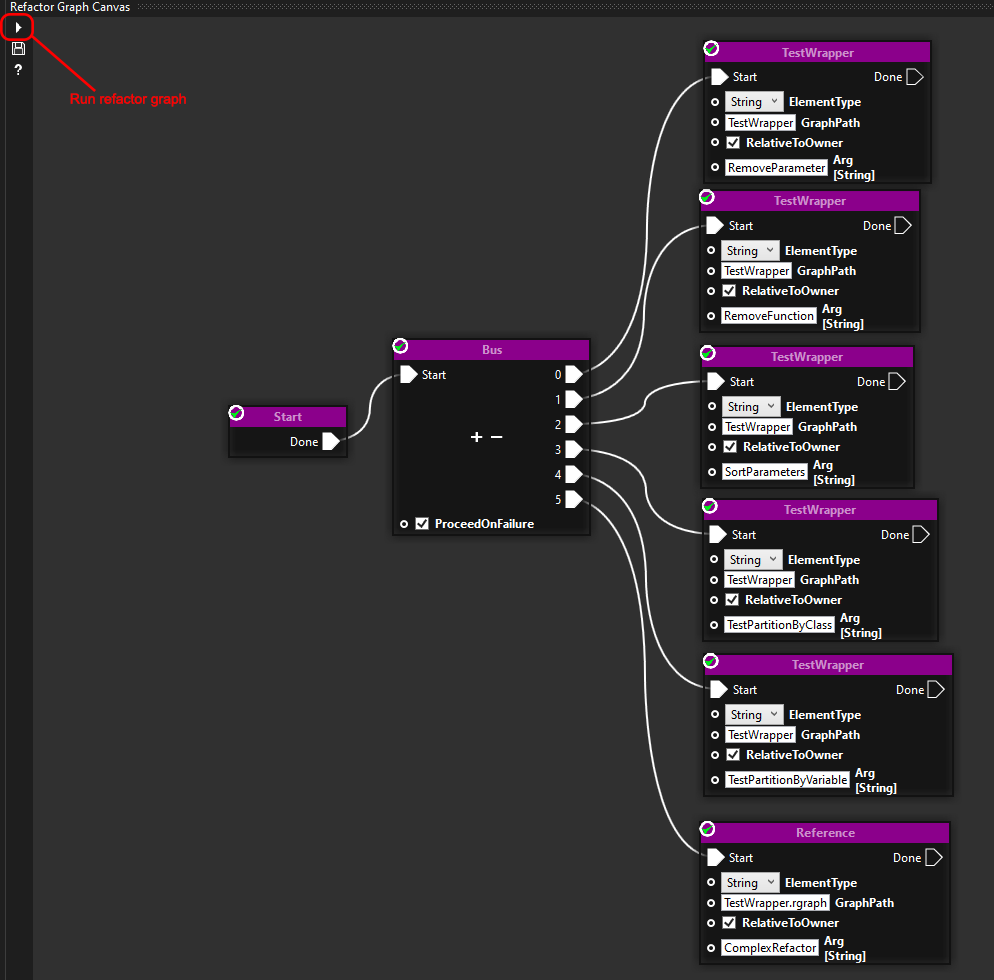
Task: Click Done pin of TestPartitionByVariable node
Action: click(x=936, y=690)
